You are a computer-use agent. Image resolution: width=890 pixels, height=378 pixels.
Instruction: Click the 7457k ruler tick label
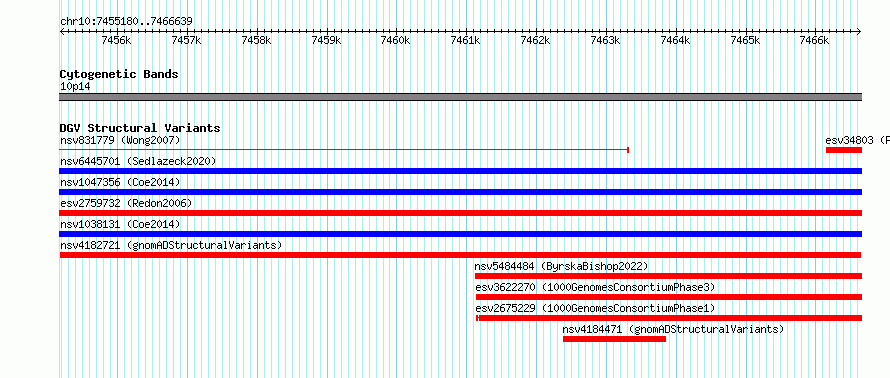click(x=186, y=40)
